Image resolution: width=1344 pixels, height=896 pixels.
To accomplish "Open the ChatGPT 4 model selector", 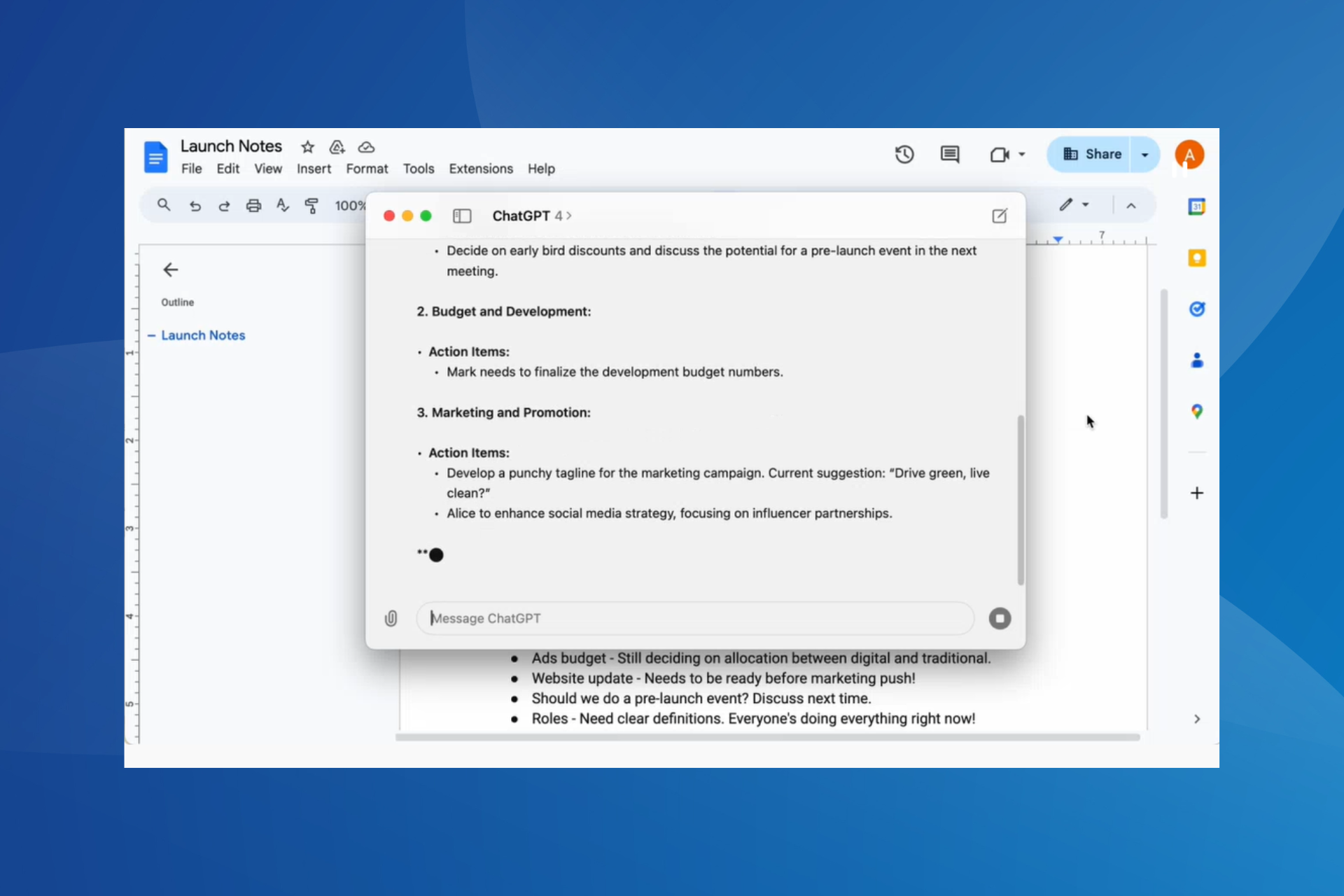I will tap(532, 216).
